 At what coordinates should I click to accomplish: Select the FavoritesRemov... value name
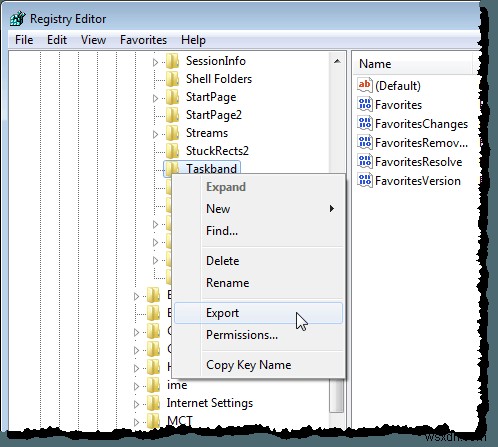point(421,143)
